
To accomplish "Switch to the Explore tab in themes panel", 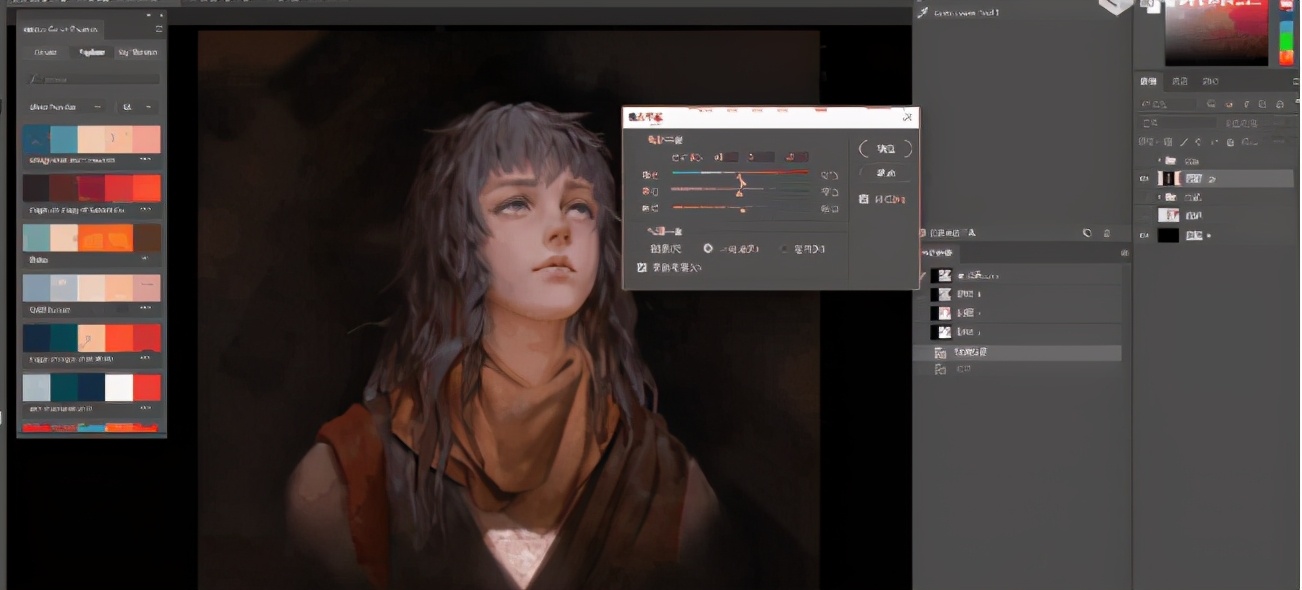I will tap(92, 52).
